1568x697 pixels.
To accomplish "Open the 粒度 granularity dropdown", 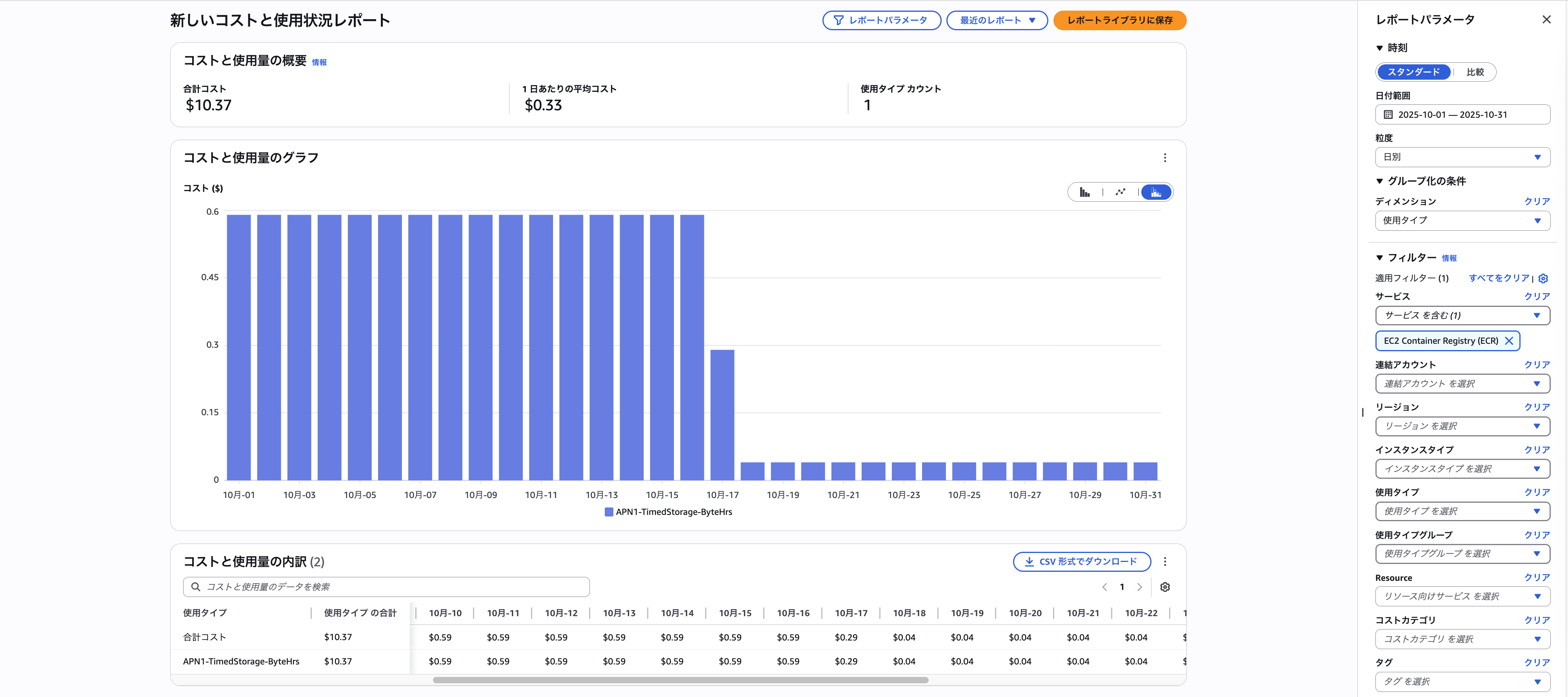I will [1462, 157].
